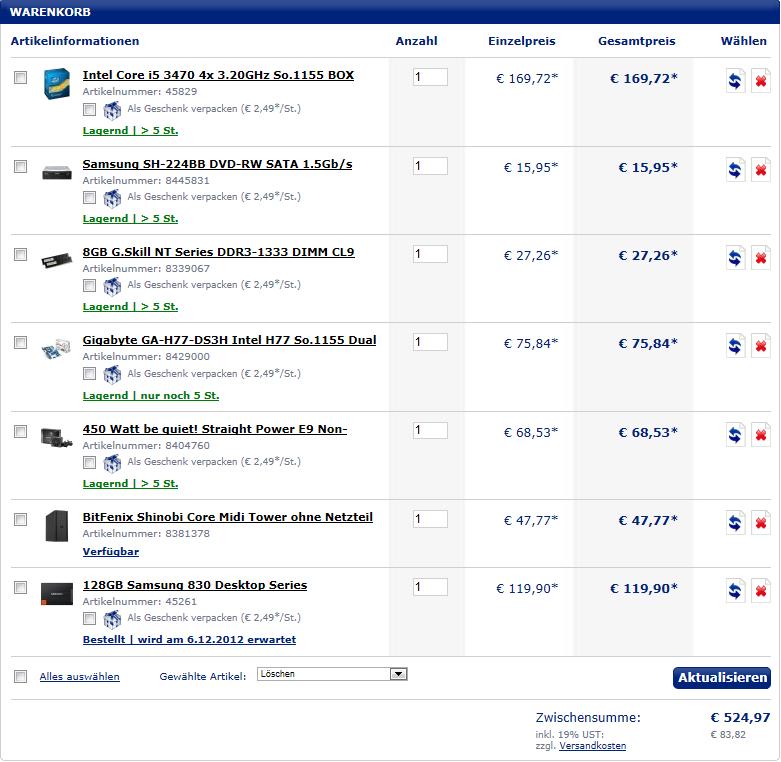Enable gift wrapping for Samsung DVD-RW
This screenshot has width=781, height=762.
click(89, 197)
